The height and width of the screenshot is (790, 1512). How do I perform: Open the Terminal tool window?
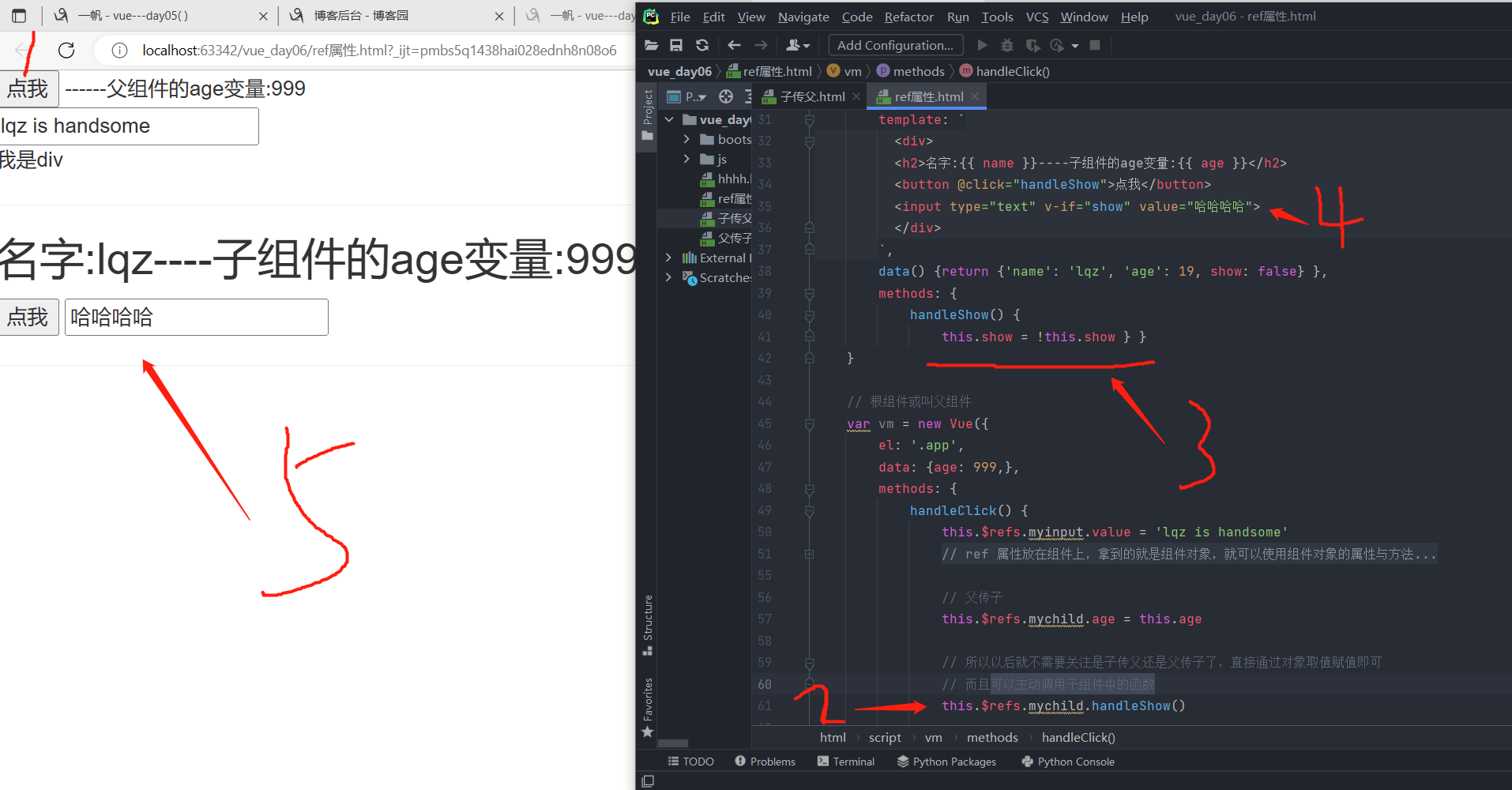(x=846, y=762)
